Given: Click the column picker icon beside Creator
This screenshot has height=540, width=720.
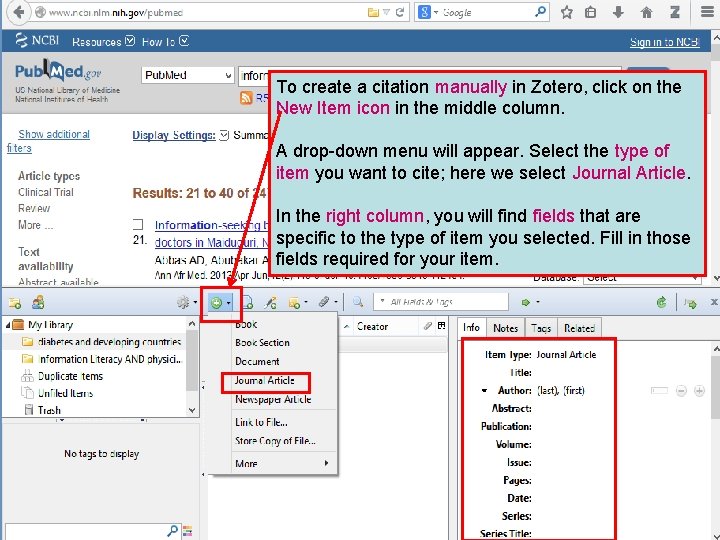Looking at the screenshot, I should (442, 326).
